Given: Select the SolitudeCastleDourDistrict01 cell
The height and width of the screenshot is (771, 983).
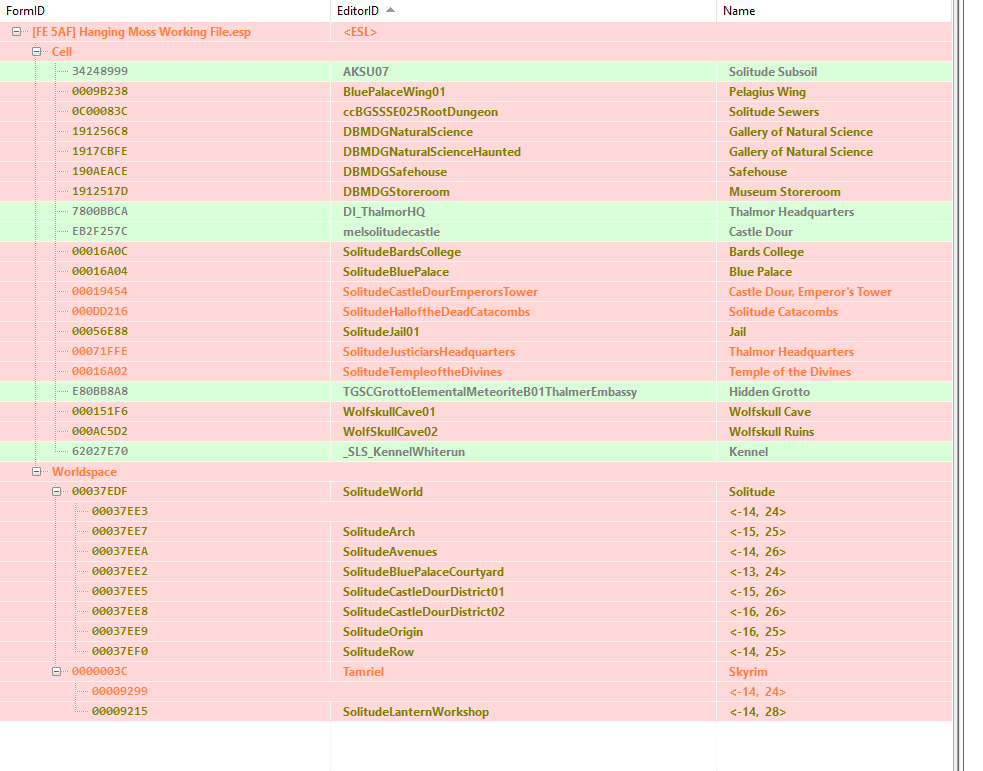Looking at the screenshot, I should pyautogui.click(x=476, y=592).
